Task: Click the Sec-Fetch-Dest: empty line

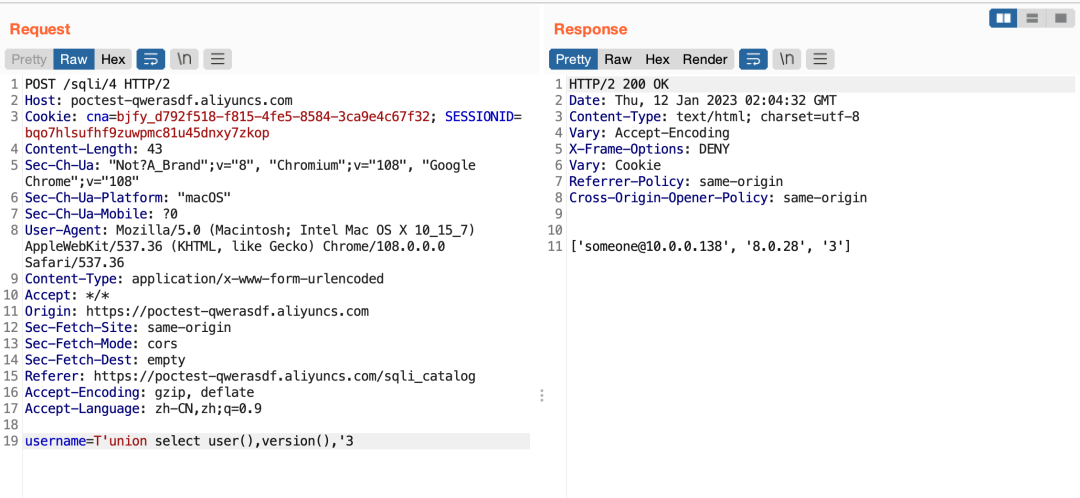Action: click(105, 360)
